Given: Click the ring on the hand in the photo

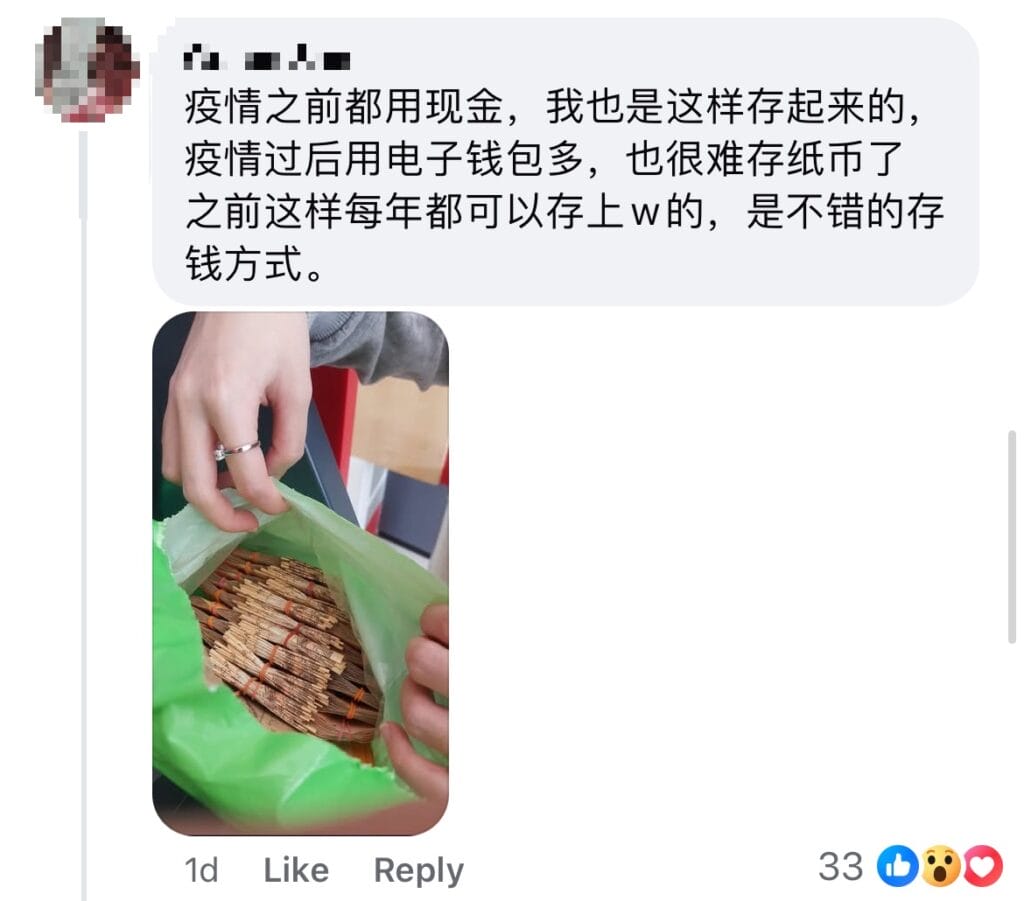Looking at the screenshot, I should [x=236, y=449].
